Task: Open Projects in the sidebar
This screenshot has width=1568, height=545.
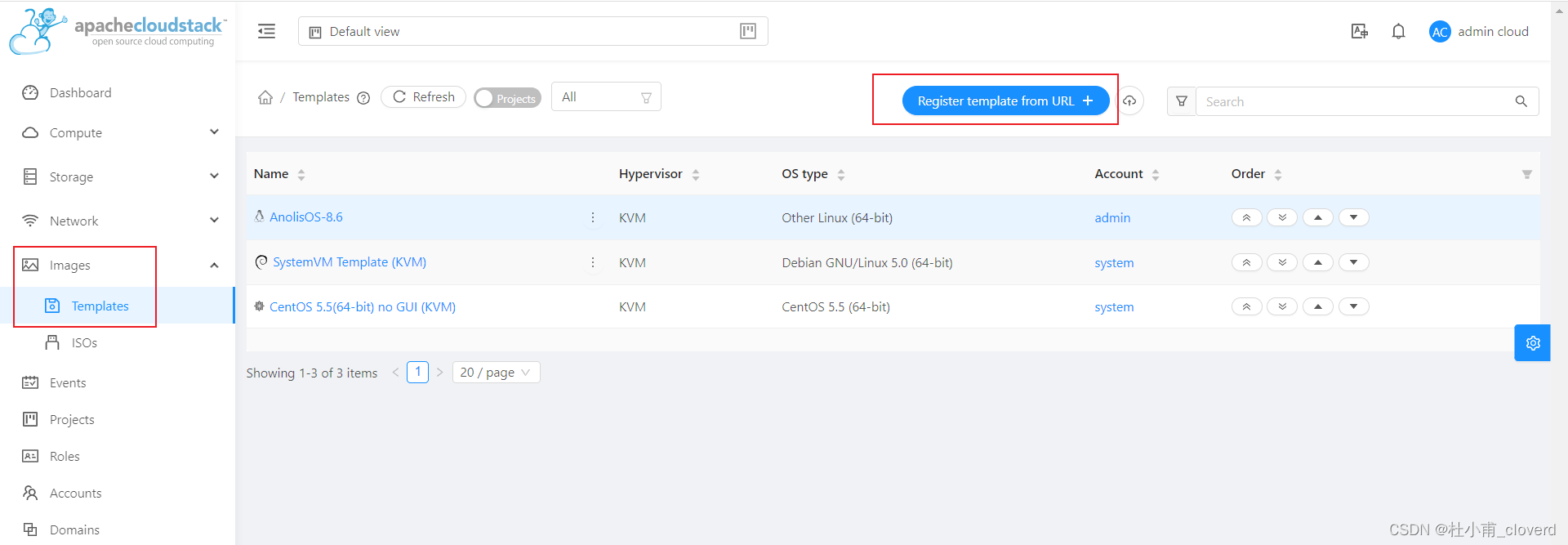Action: click(72, 420)
